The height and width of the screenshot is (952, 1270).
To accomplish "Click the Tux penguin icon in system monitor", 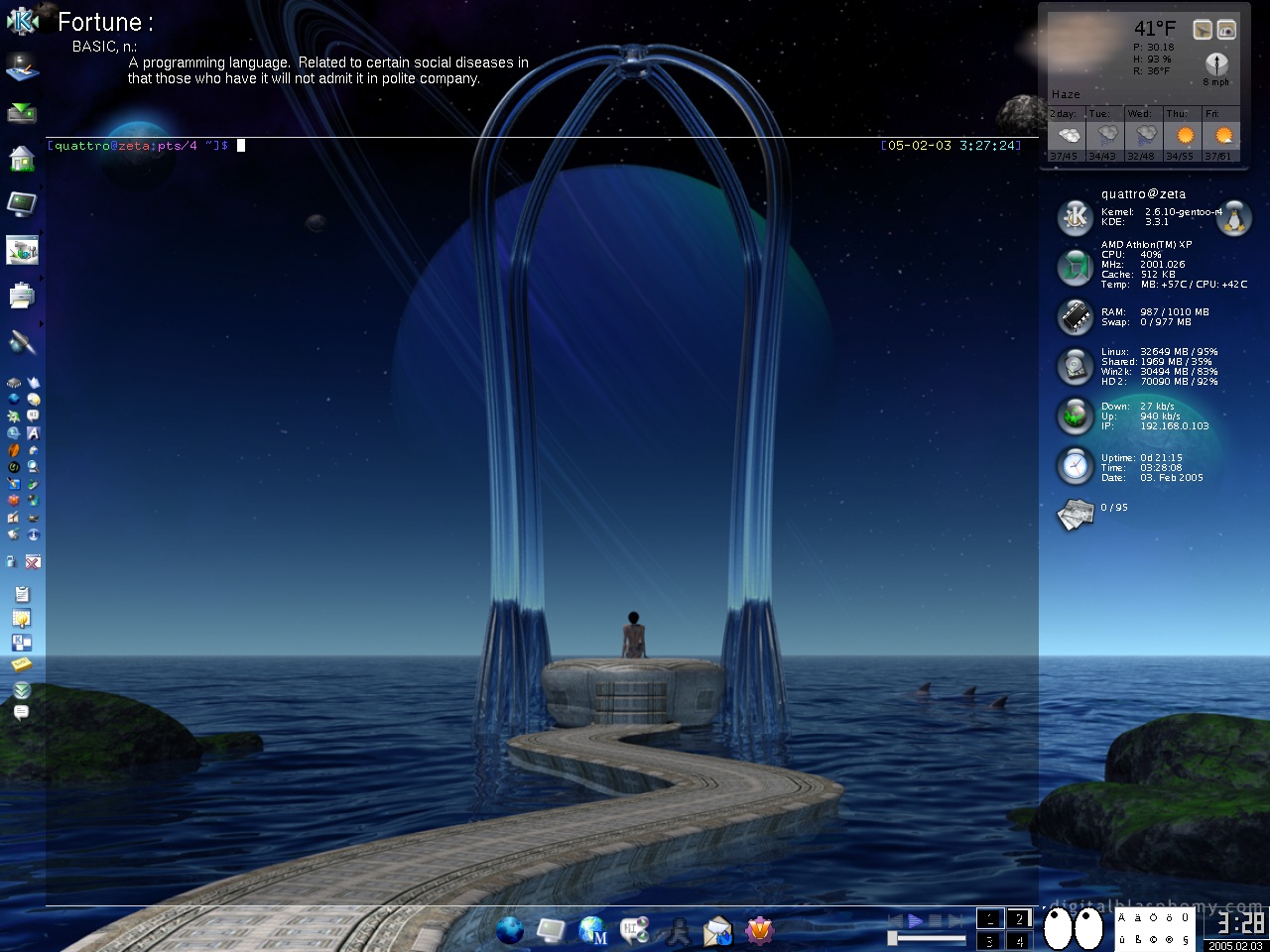I will pyautogui.click(x=1234, y=218).
